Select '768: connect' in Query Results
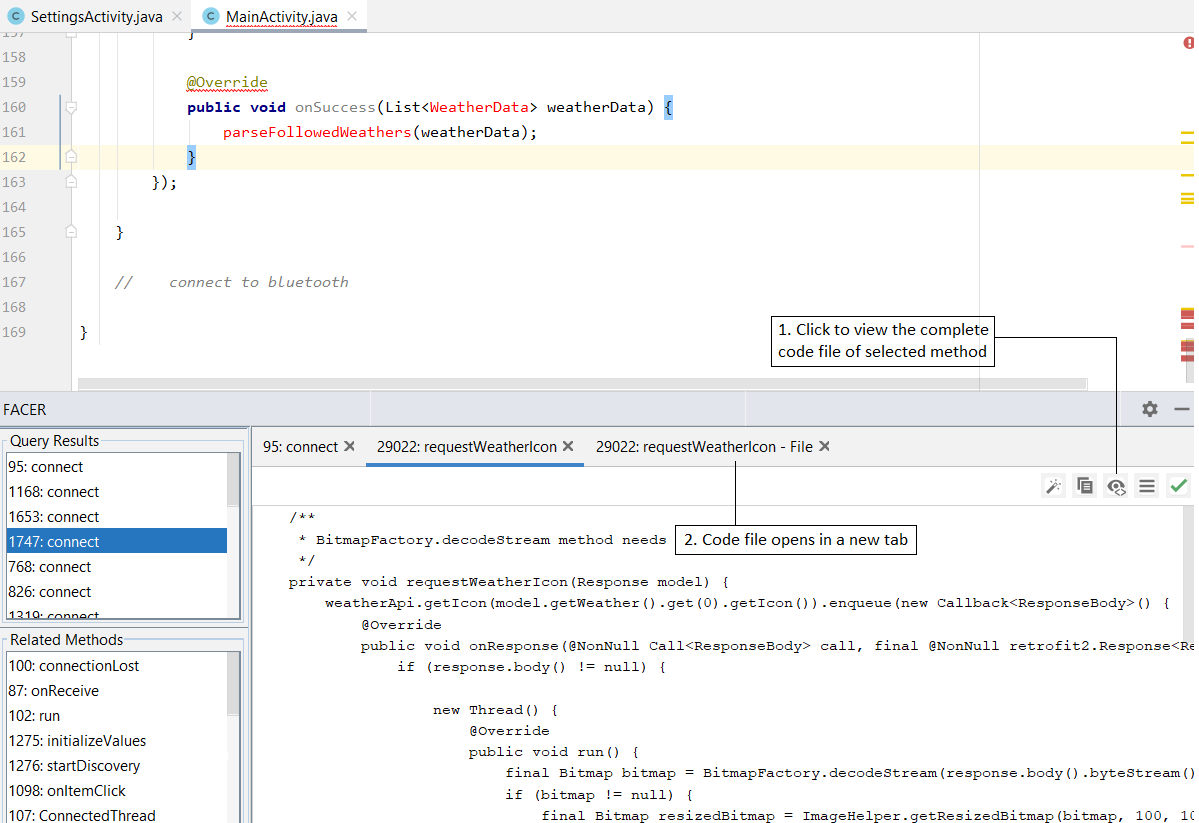Screen dimensions: 1199x823 tap(117, 567)
